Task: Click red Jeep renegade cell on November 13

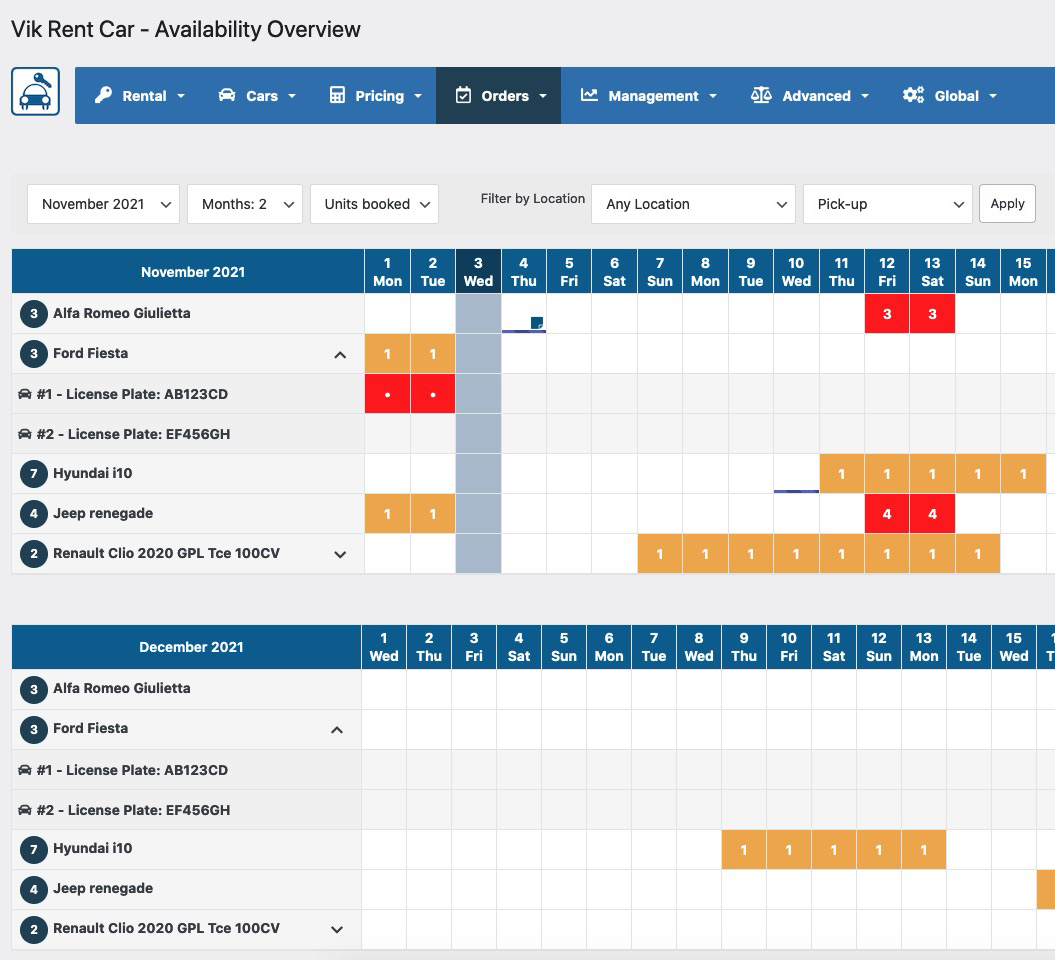Action: (x=932, y=514)
